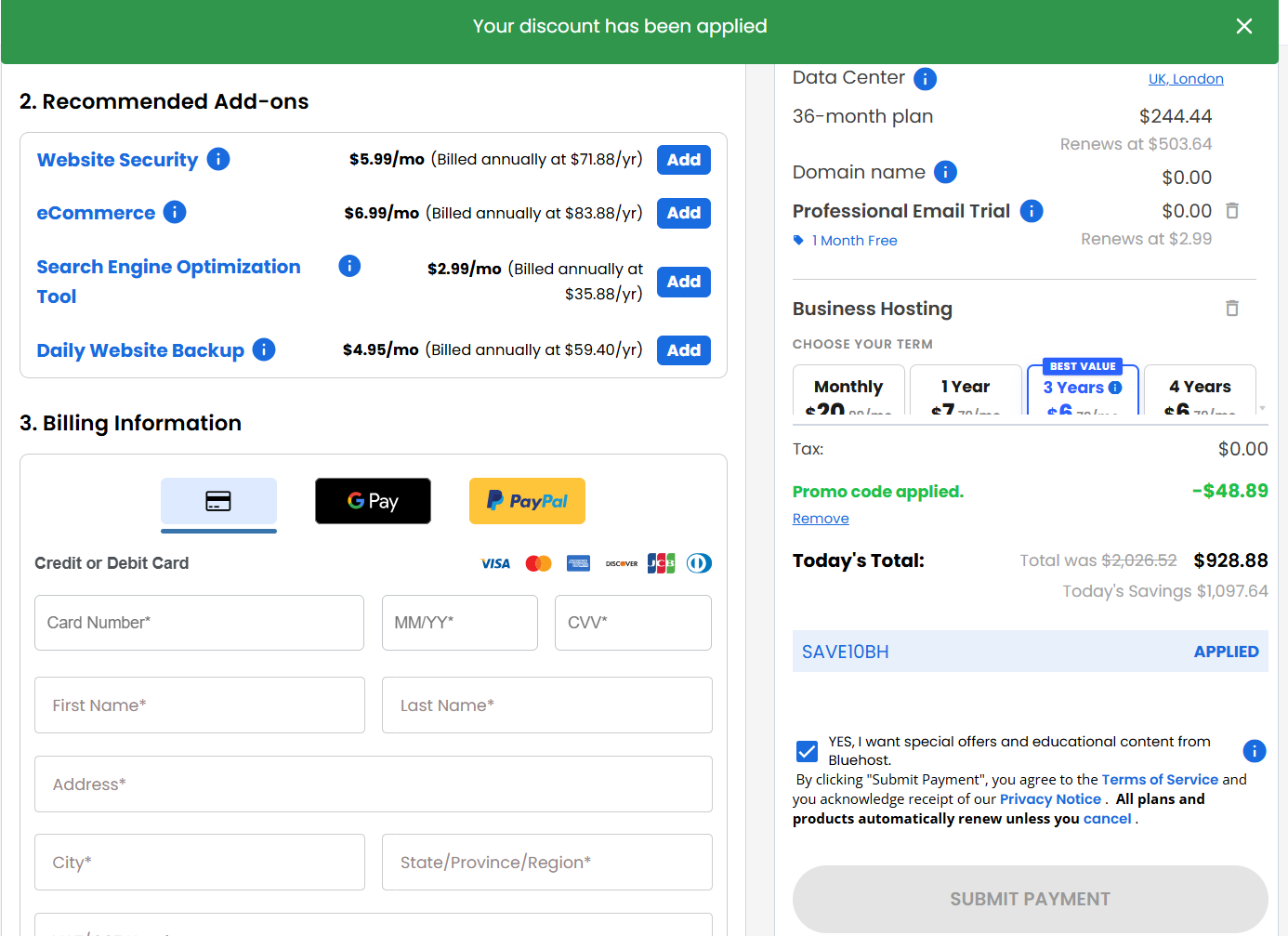Focus the Last Name field
The height and width of the screenshot is (936, 1288).
[547, 705]
